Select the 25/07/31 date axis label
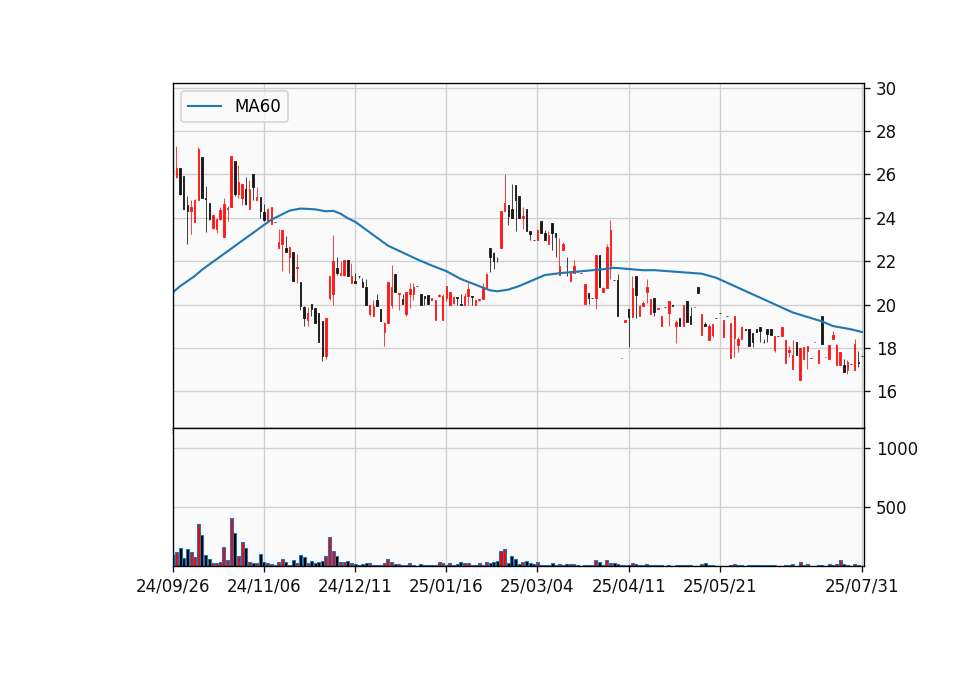 coord(861,586)
